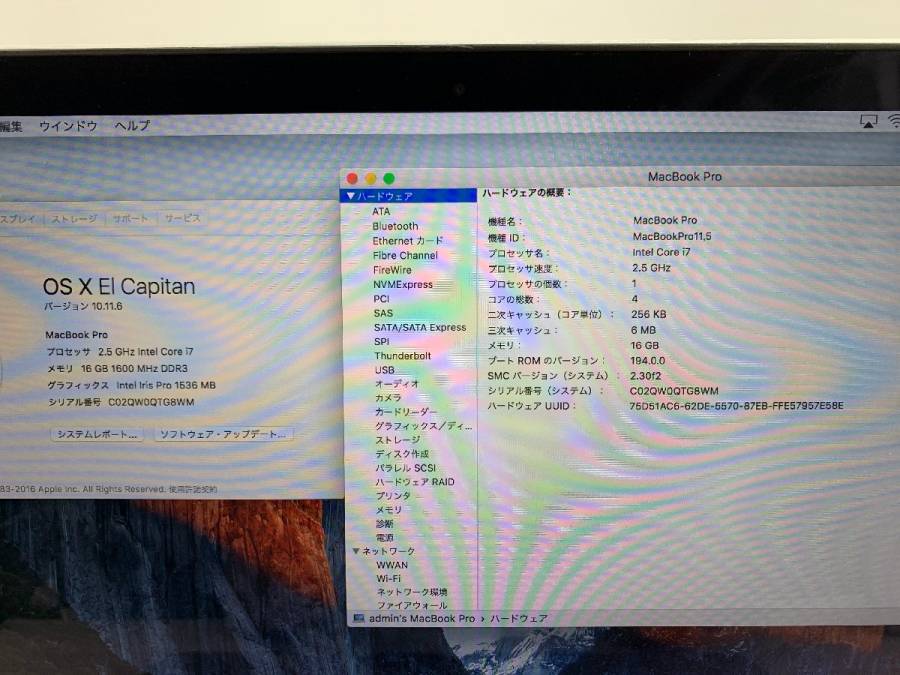900x675 pixels.
Task: Click ハードウェア in bottom path bar
Action: (x=518, y=619)
